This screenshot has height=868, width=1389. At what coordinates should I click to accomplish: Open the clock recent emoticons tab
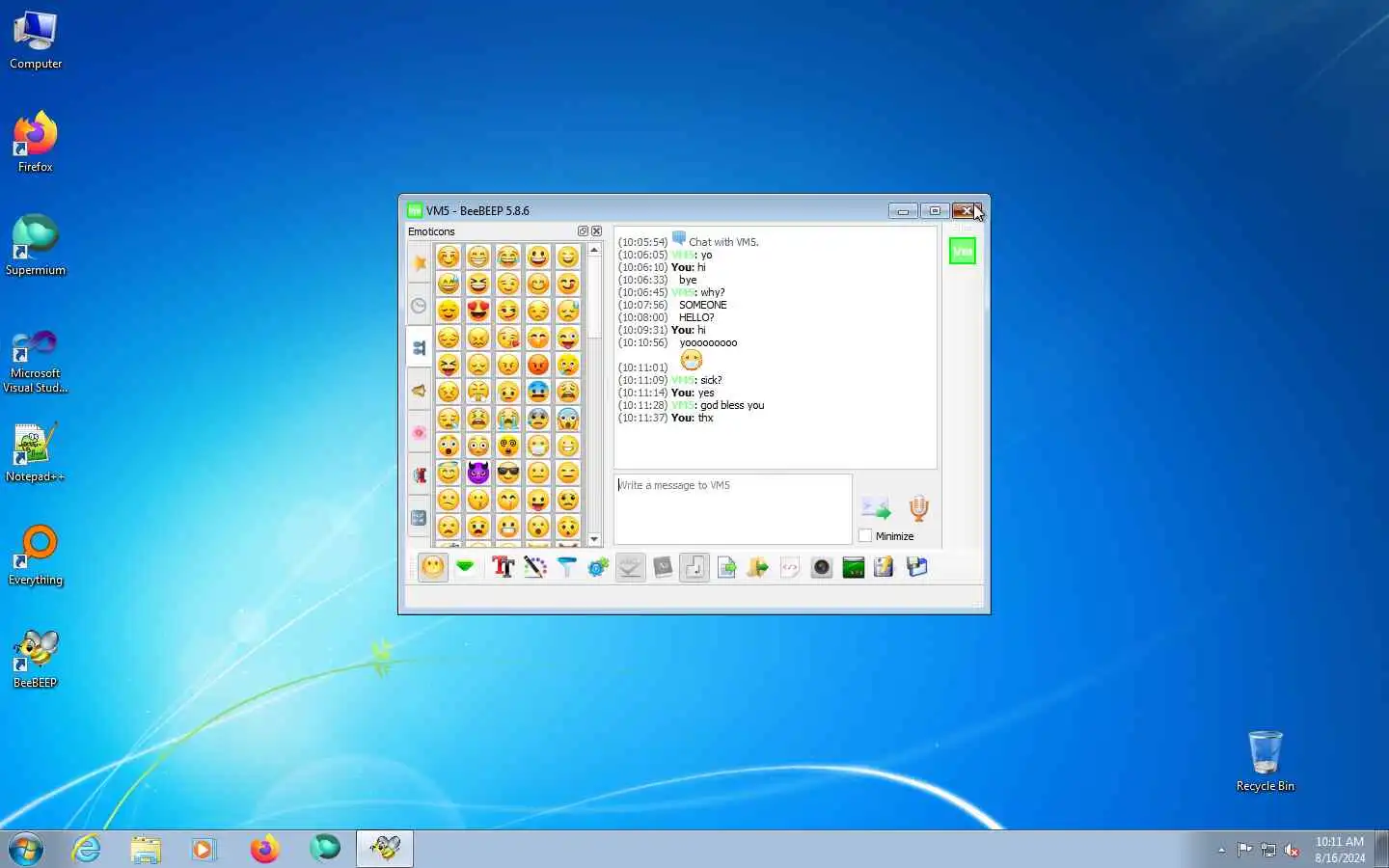point(419,306)
